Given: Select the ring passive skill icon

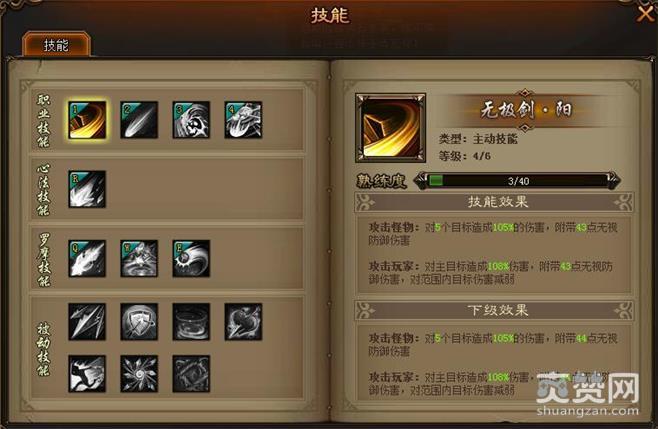Looking at the screenshot, I should coord(191,322).
